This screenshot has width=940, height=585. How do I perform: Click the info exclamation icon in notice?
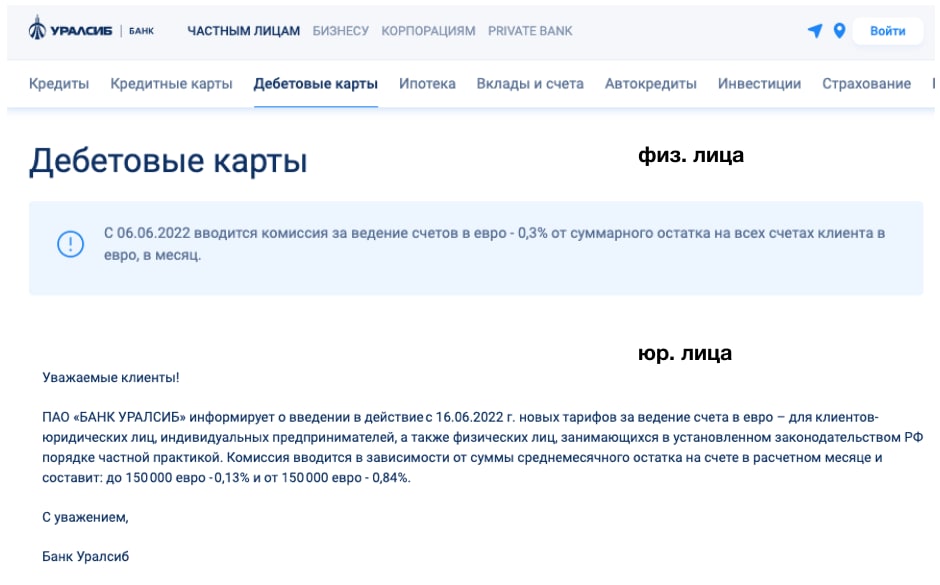click(x=70, y=244)
